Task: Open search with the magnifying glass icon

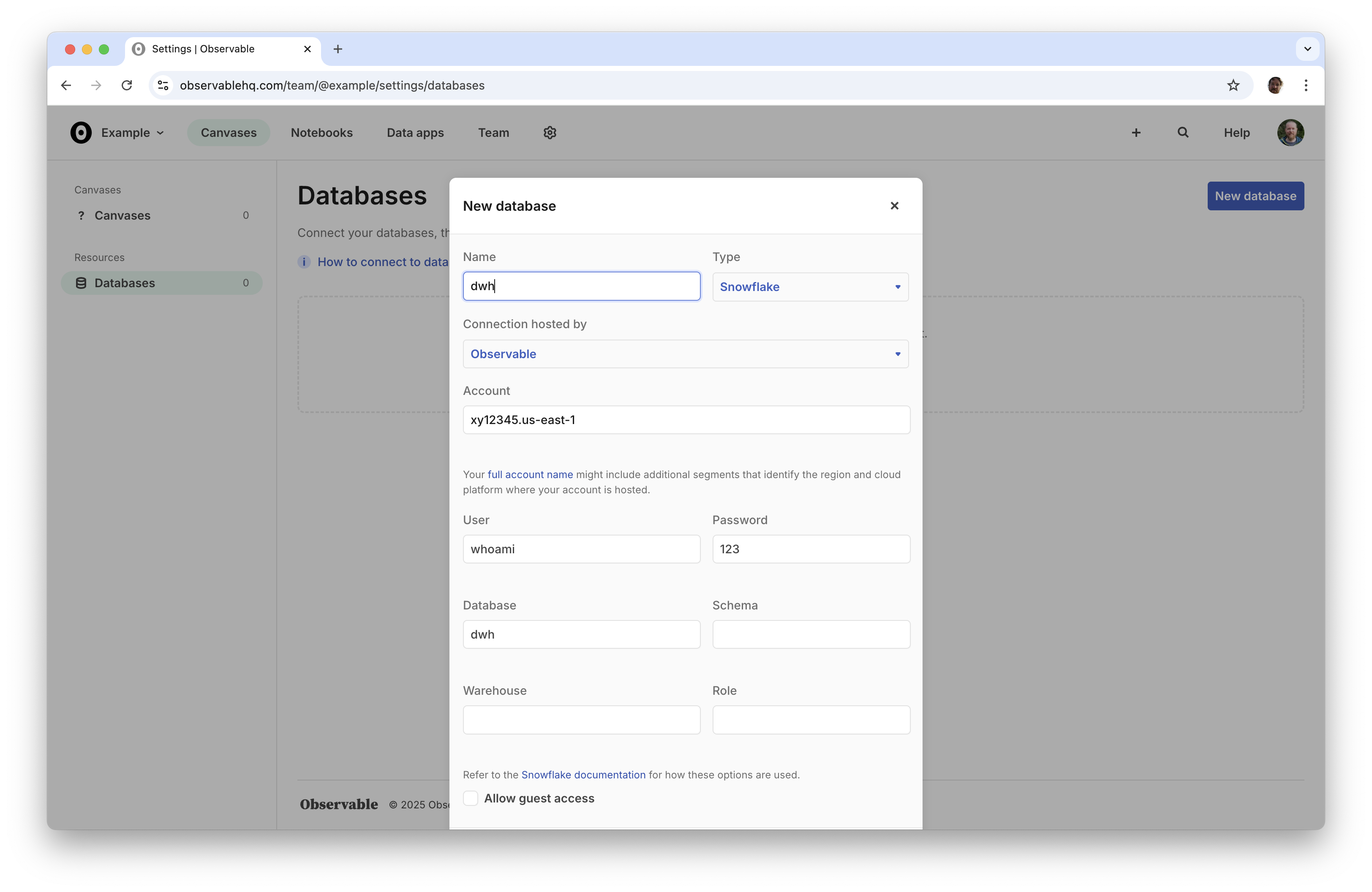Action: [1182, 133]
